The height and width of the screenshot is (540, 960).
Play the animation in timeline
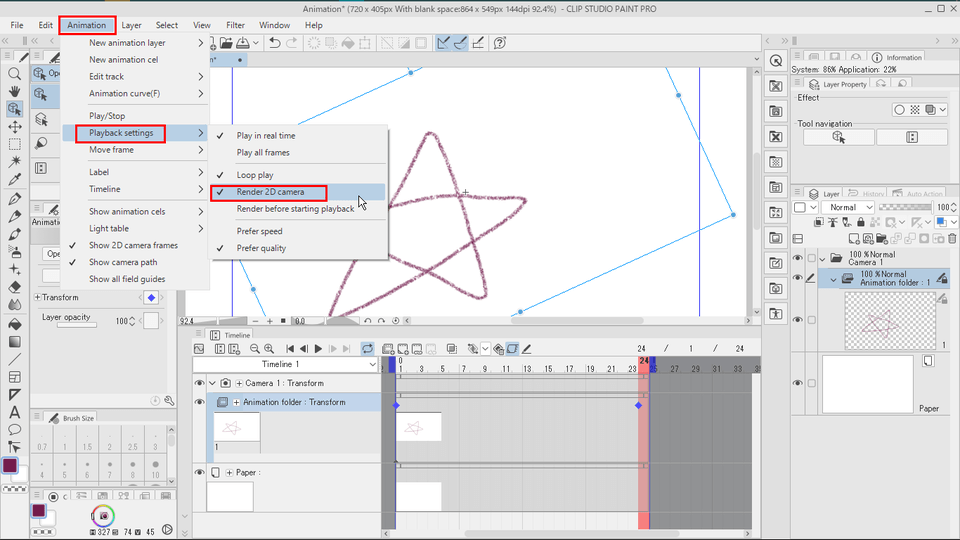click(318, 349)
